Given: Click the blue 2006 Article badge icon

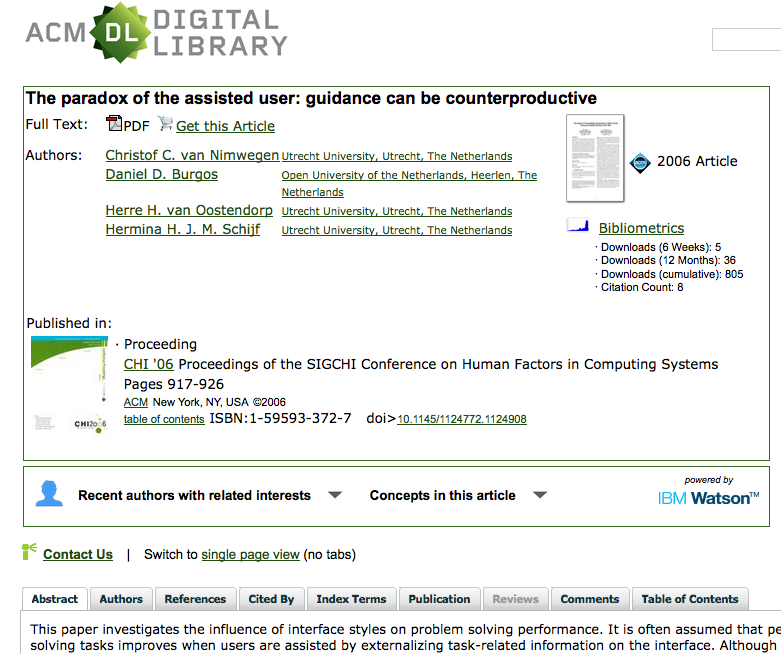Looking at the screenshot, I should click(640, 162).
